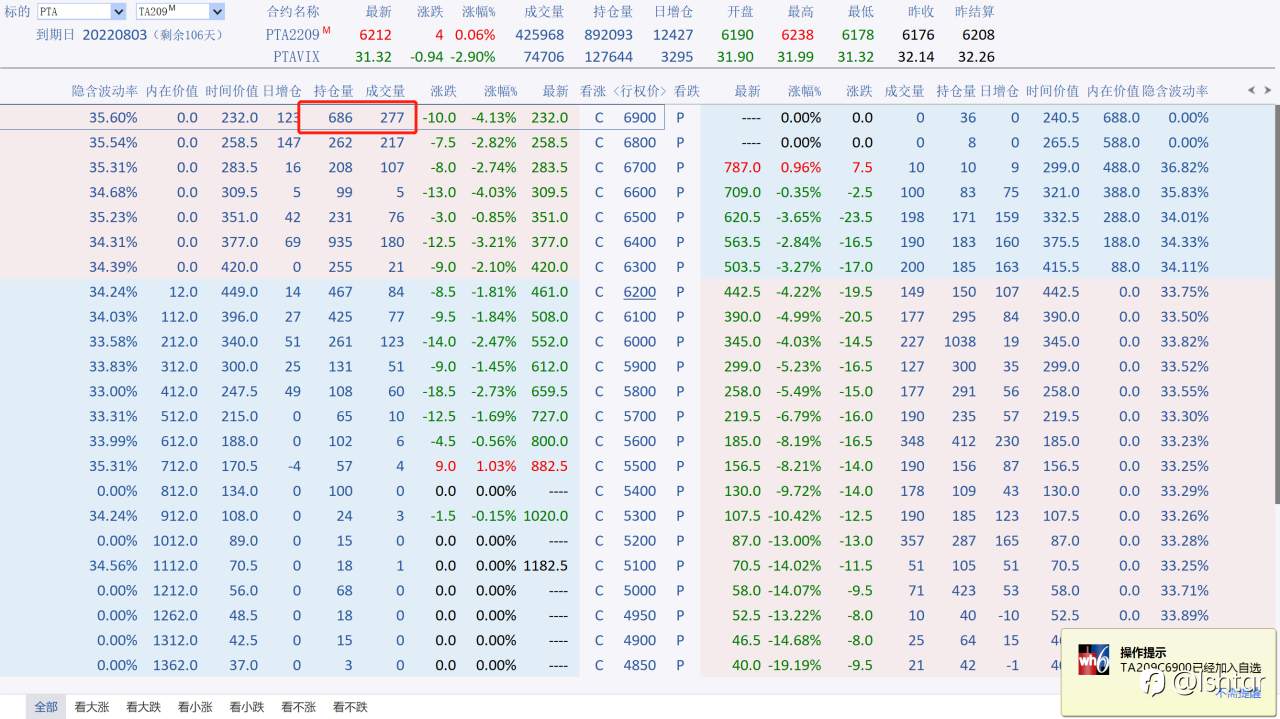Click the PTA2209 contract name
The height and width of the screenshot is (719, 1280).
click(x=292, y=34)
